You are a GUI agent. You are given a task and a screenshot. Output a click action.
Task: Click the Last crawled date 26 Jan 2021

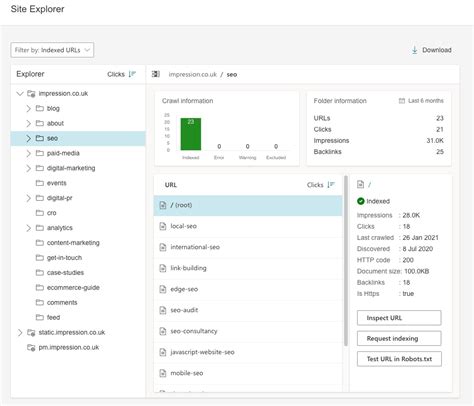coord(420,238)
